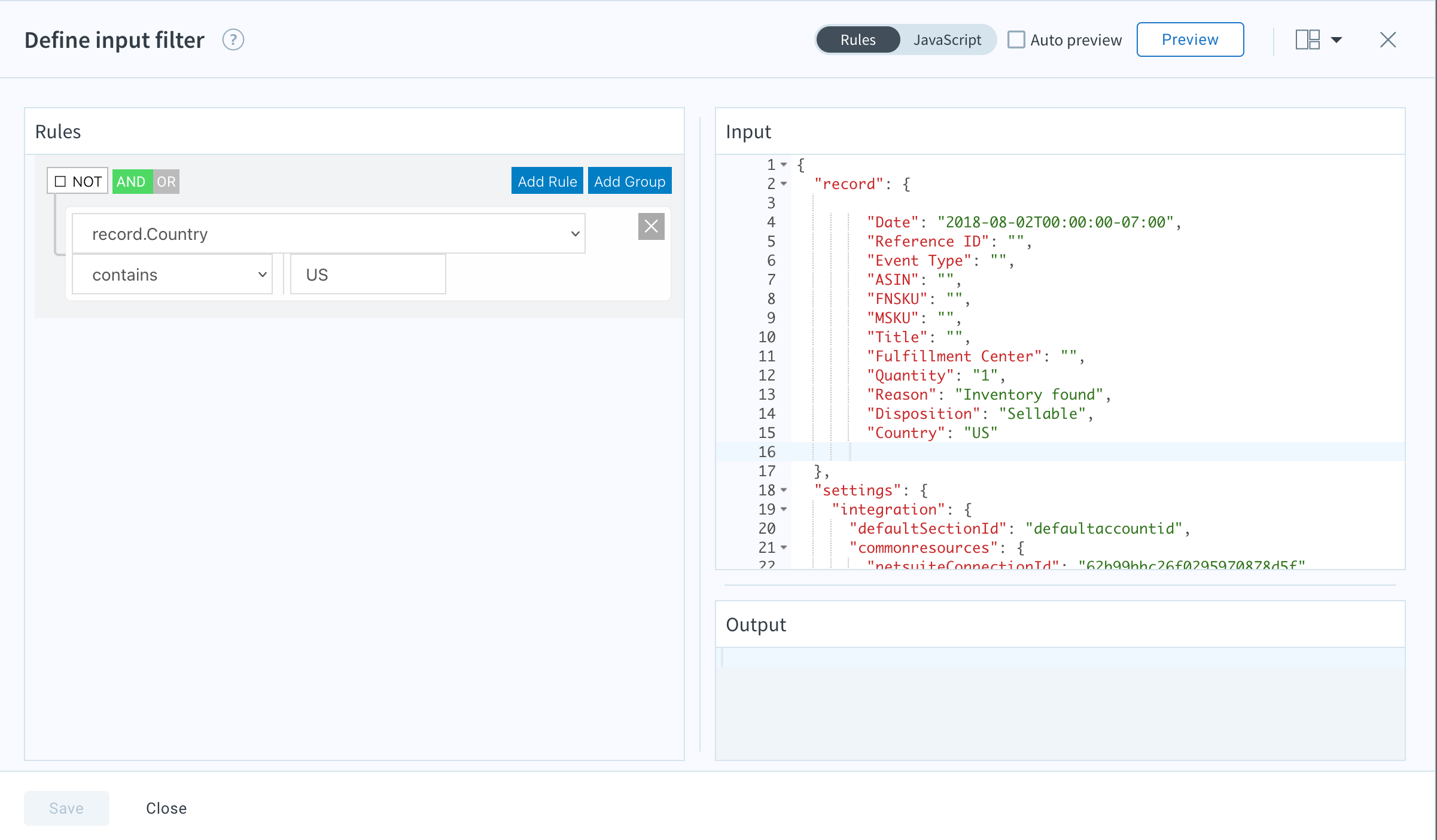
Task: Collapse the "commonresources" fold arrow on line 21
Action: coord(784,547)
